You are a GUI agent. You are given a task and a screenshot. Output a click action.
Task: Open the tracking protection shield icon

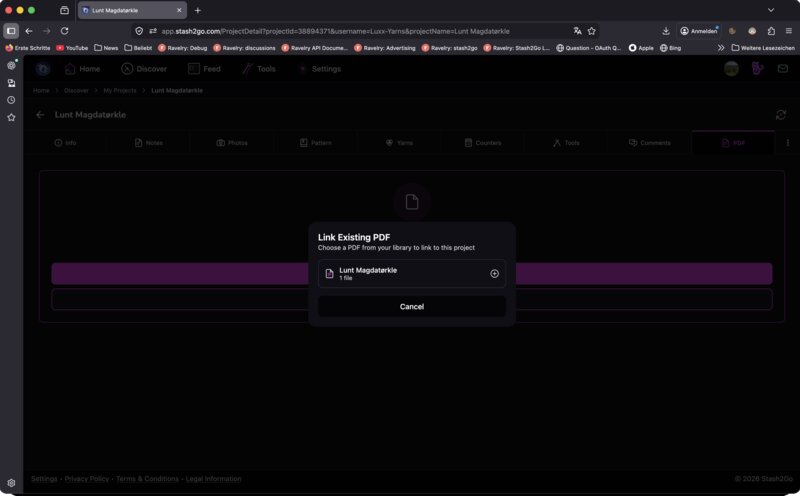tap(139, 31)
